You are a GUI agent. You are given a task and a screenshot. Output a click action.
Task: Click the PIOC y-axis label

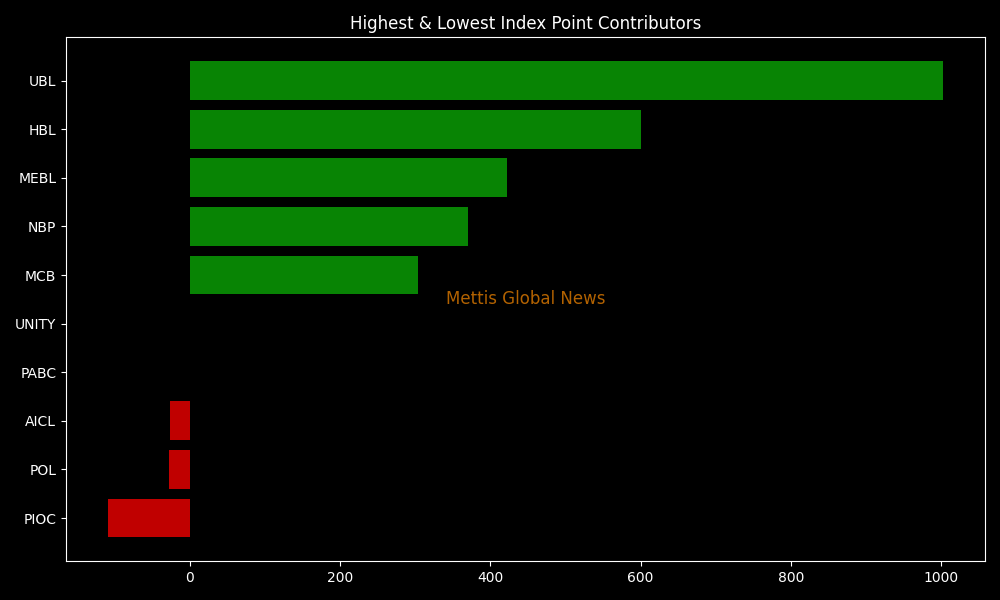(x=40, y=519)
